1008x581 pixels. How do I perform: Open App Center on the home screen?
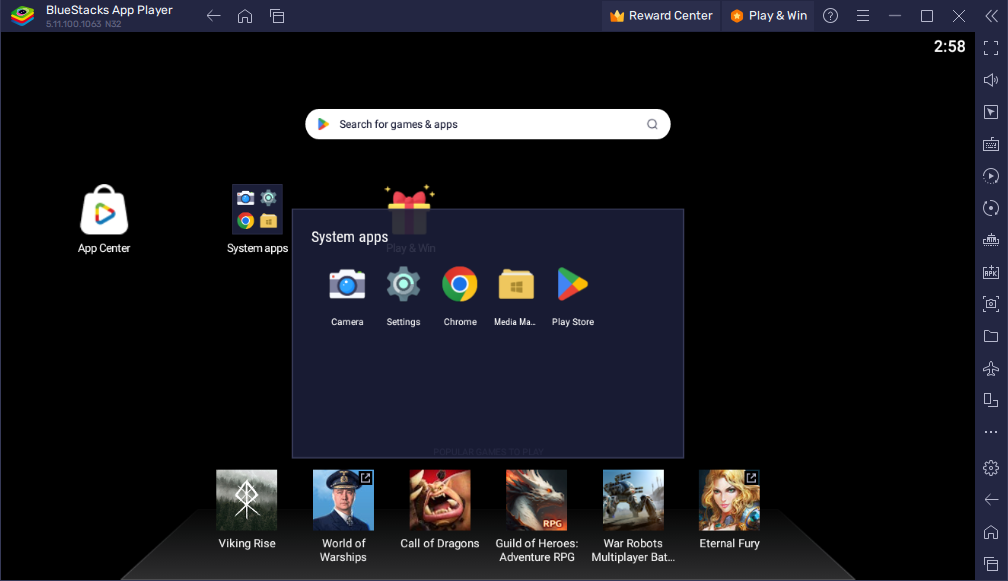[x=104, y=211]
